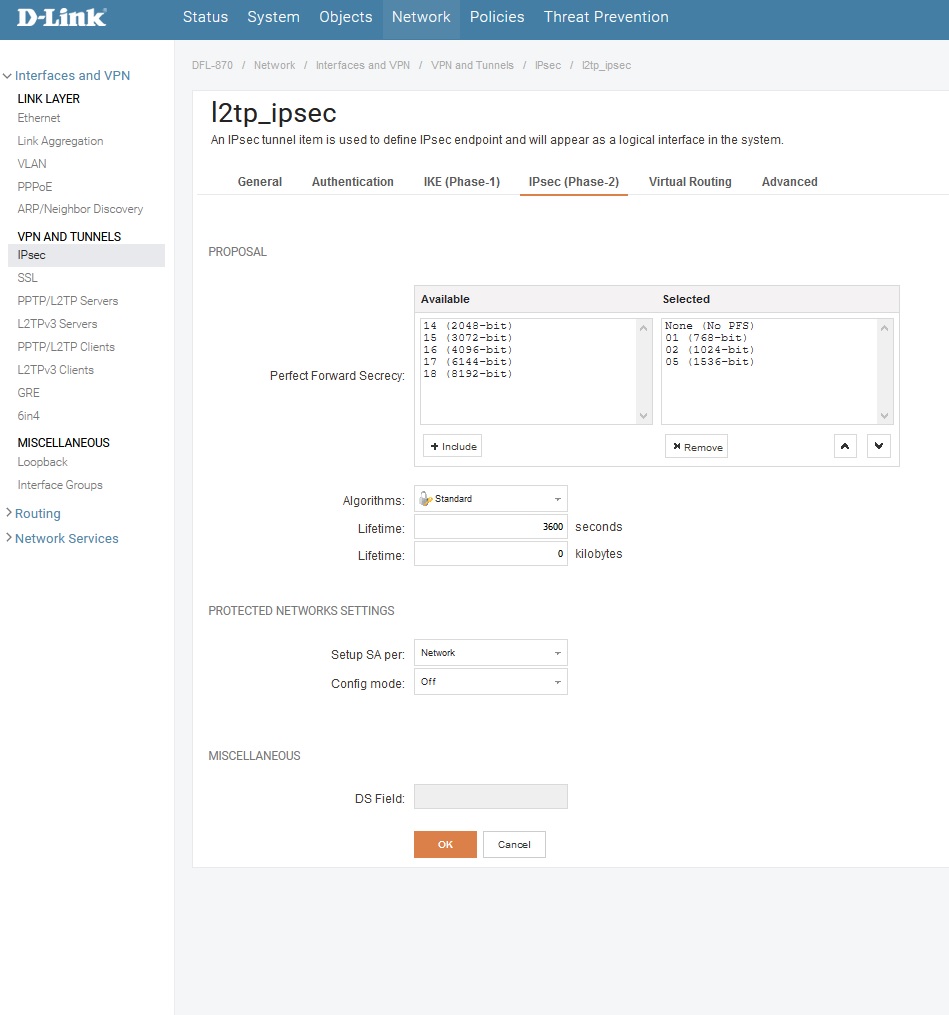Open the Threat Prevention menu
Screen dimensions: 949x1015
coord(605,17)
